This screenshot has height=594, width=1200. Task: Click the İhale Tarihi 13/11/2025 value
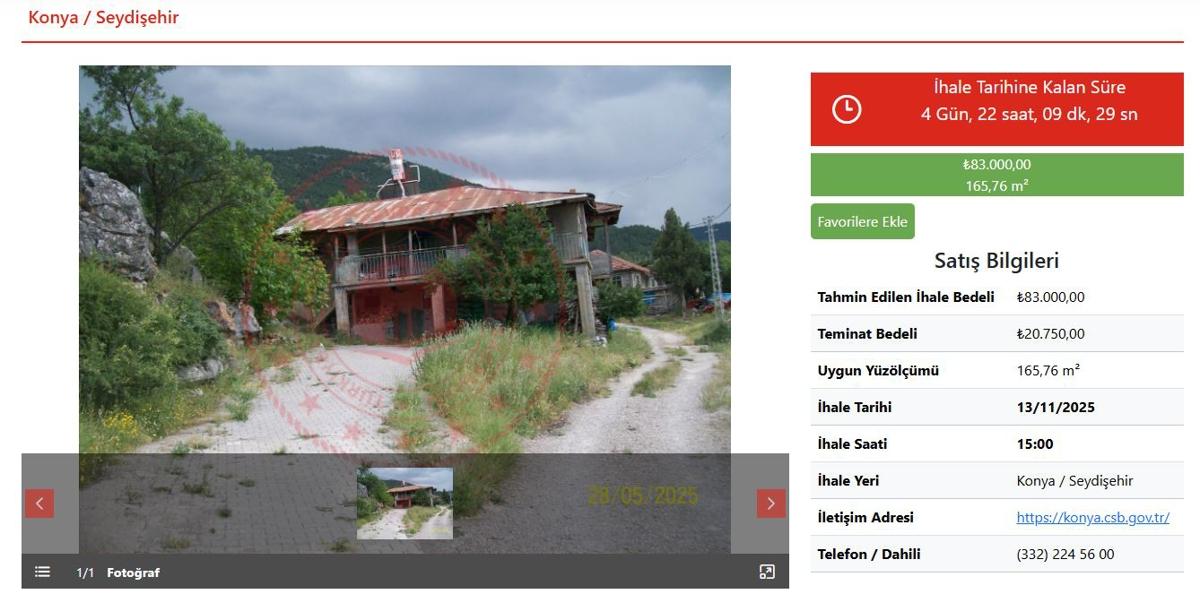pyautogui.click(x=1056, y=407)
